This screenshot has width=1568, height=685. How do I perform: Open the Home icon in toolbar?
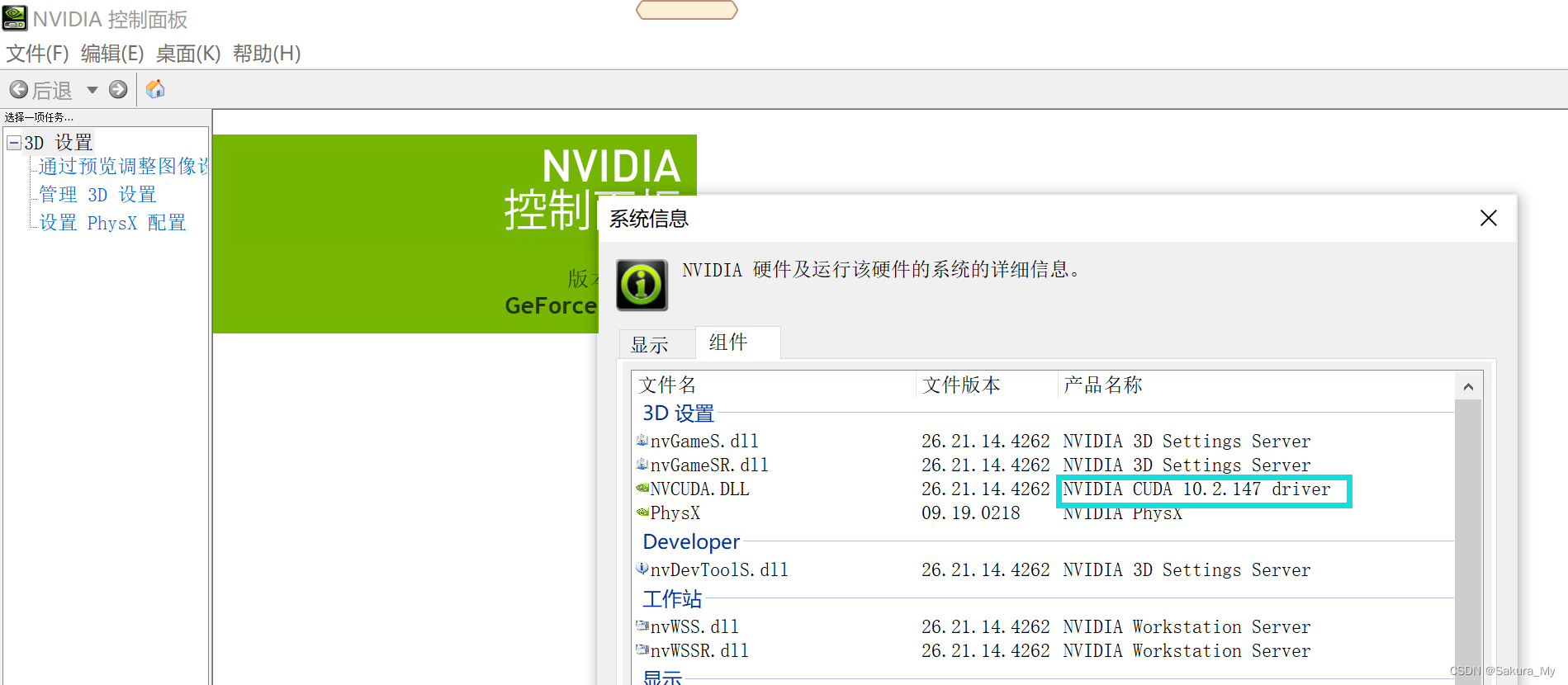click(x=155, y=89)
